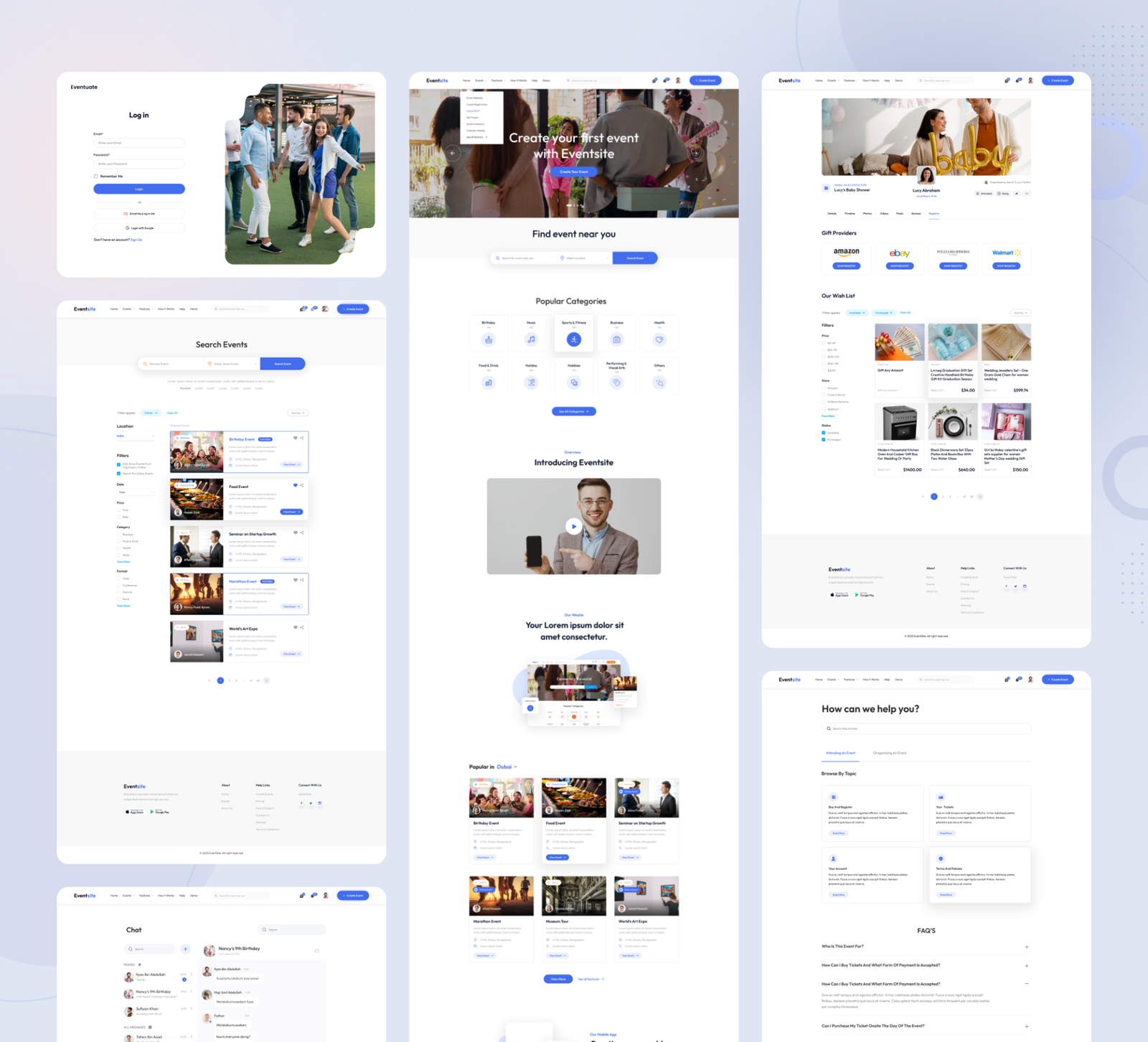Share Lucy's Baby Shower via the share icon

point(1017,193)
